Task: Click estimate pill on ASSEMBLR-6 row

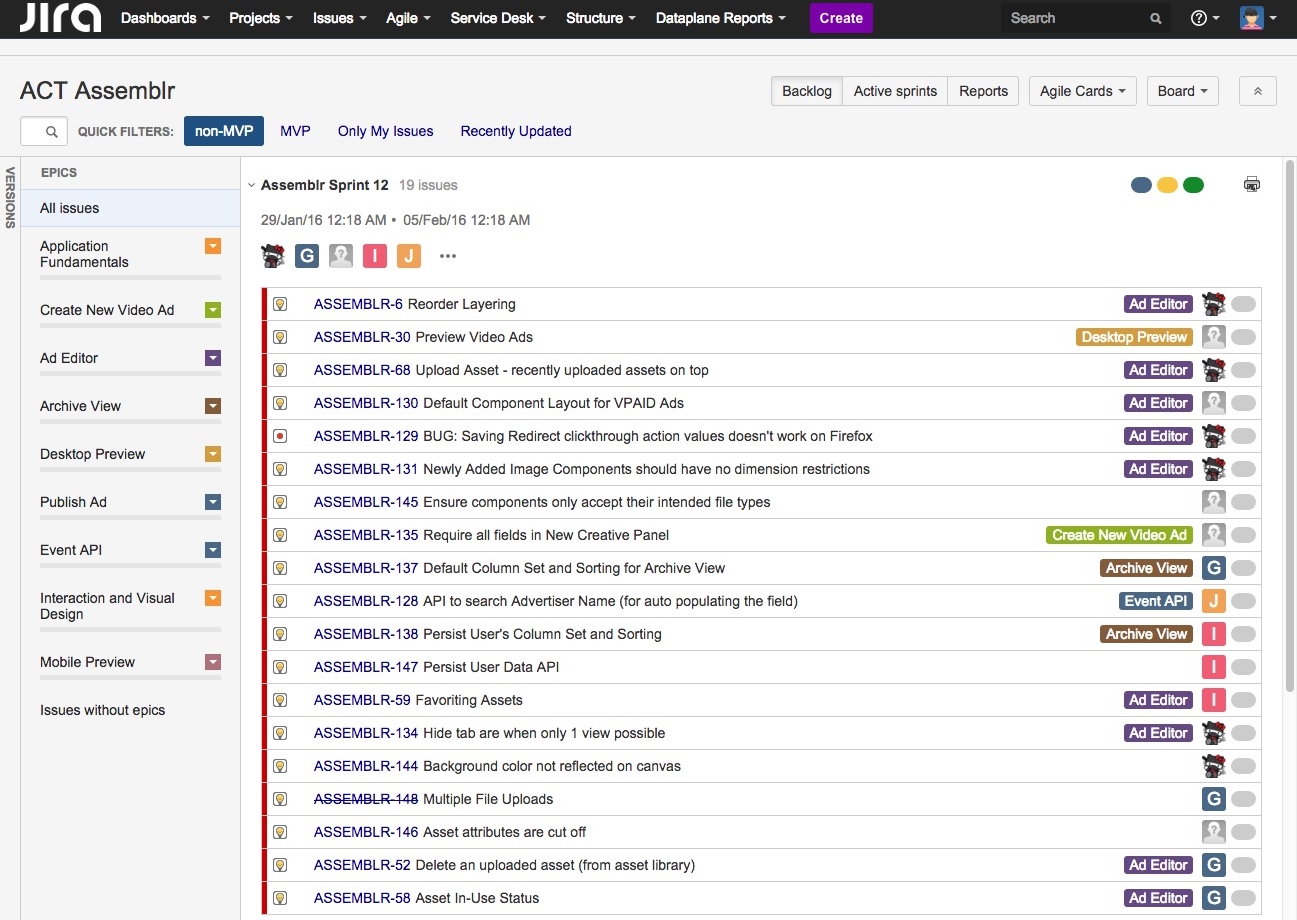Action: [1243, 304]
